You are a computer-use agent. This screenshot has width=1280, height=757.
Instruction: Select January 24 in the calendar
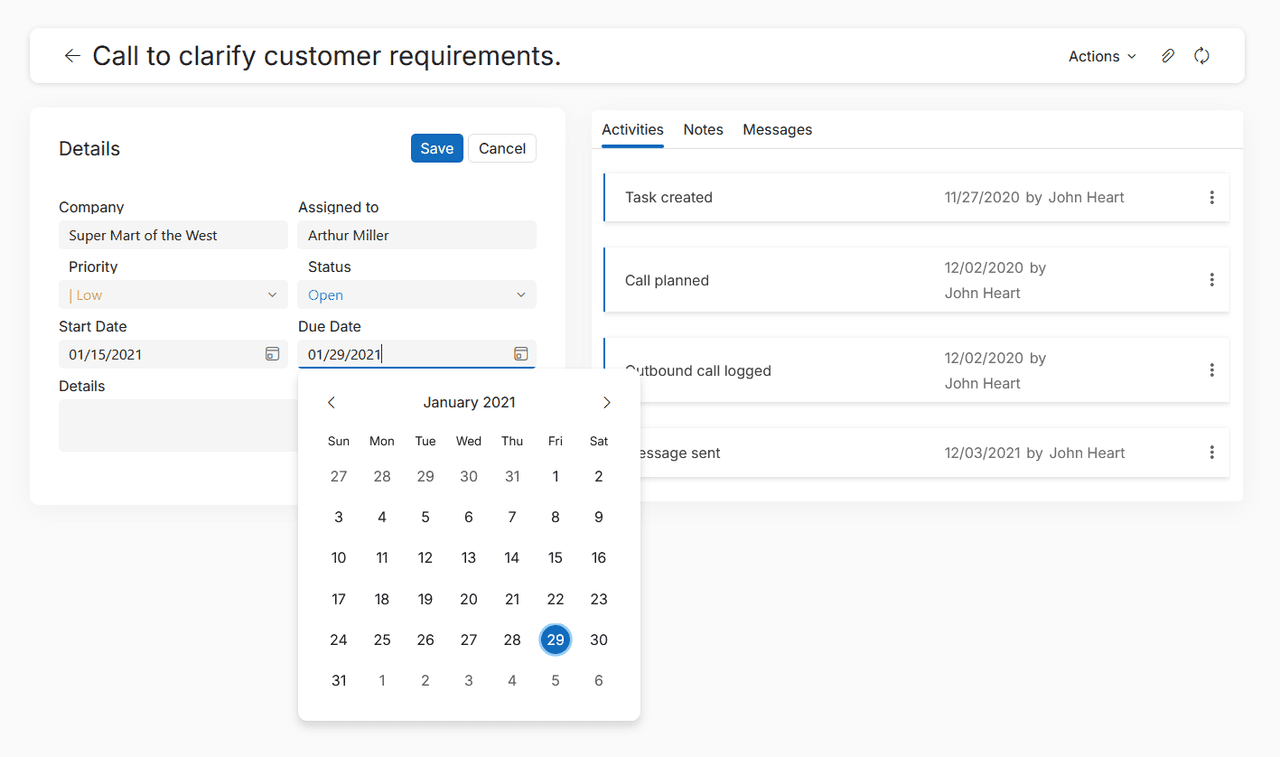point(339,640)
